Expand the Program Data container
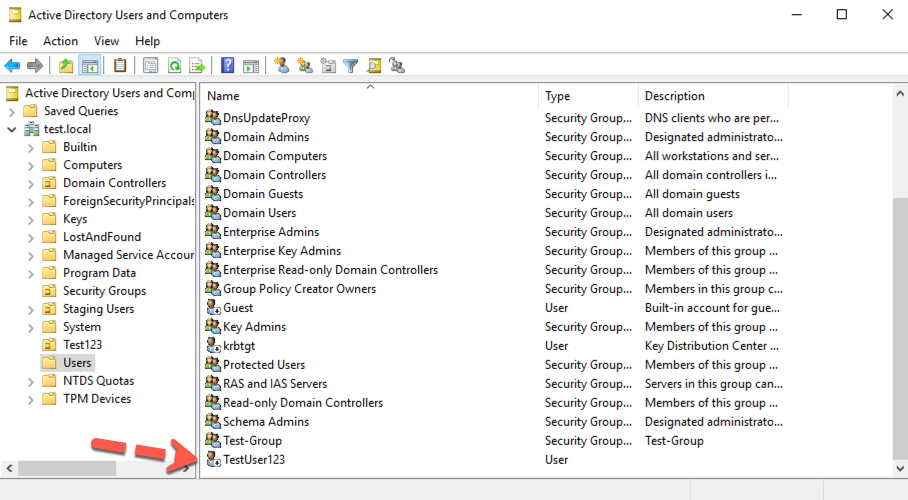 [31, 273]
